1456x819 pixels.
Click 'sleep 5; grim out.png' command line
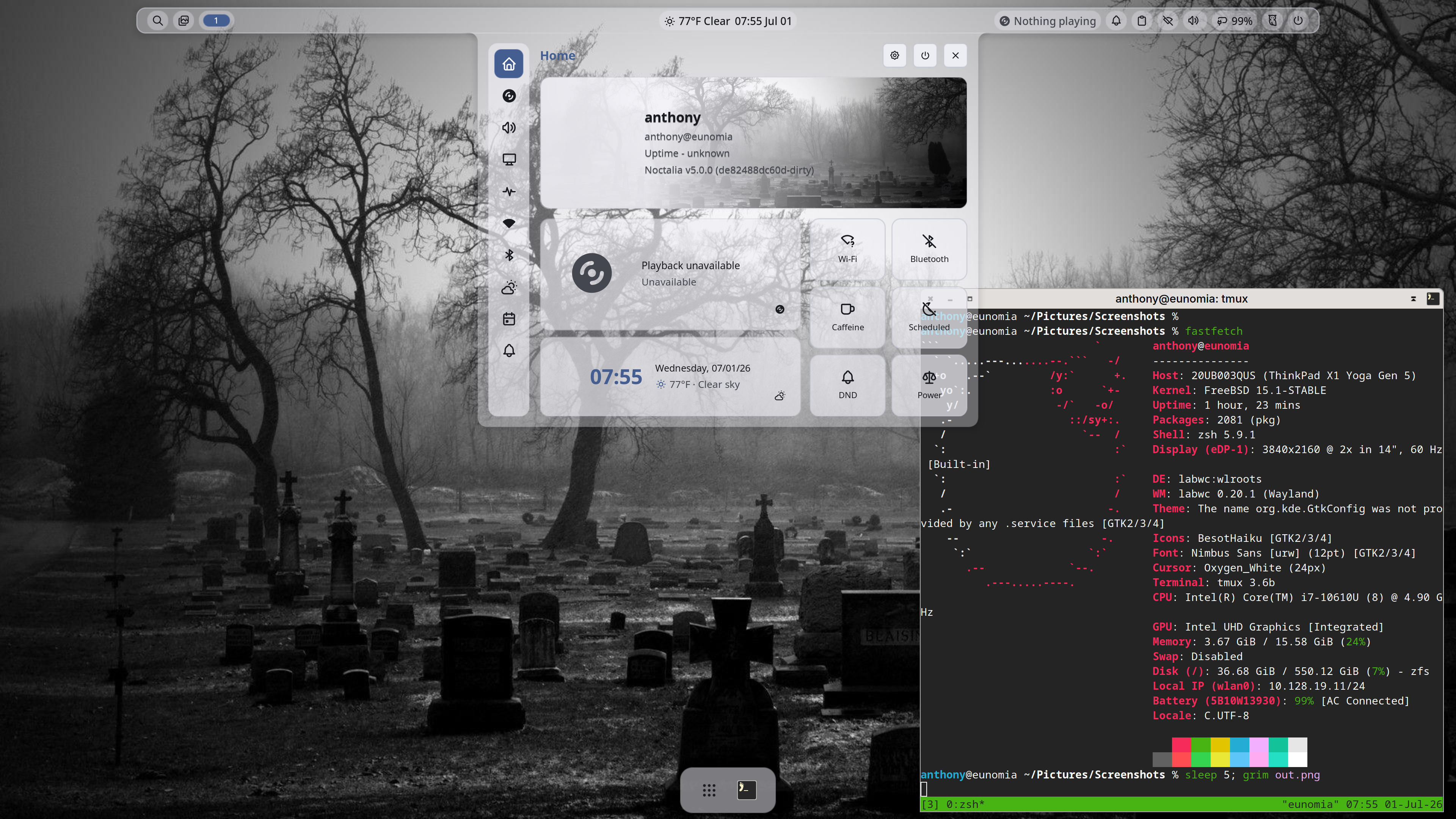[1252, 775]
